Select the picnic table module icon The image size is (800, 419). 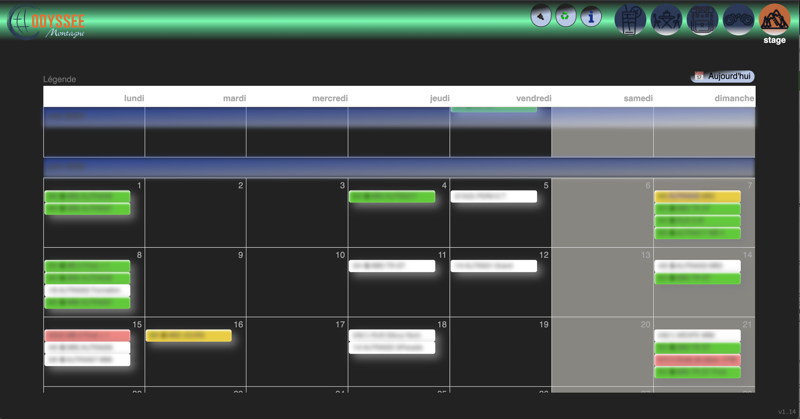click(666, 19)
